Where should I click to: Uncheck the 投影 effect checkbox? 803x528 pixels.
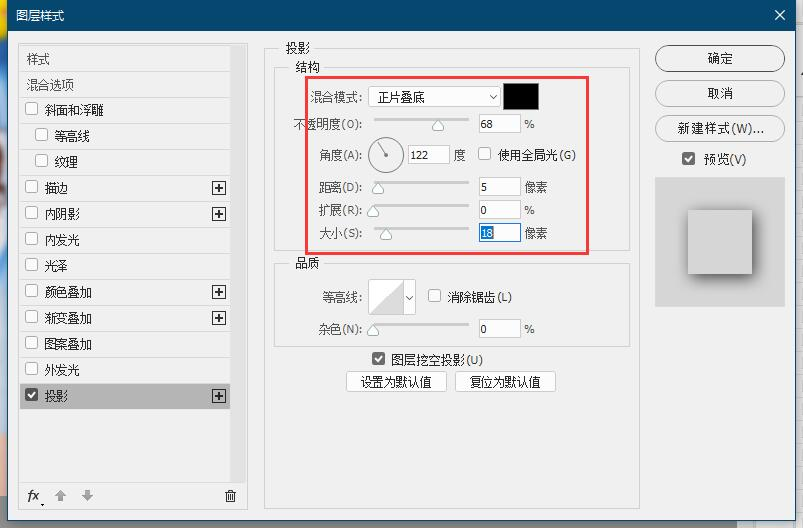[32, 395]
